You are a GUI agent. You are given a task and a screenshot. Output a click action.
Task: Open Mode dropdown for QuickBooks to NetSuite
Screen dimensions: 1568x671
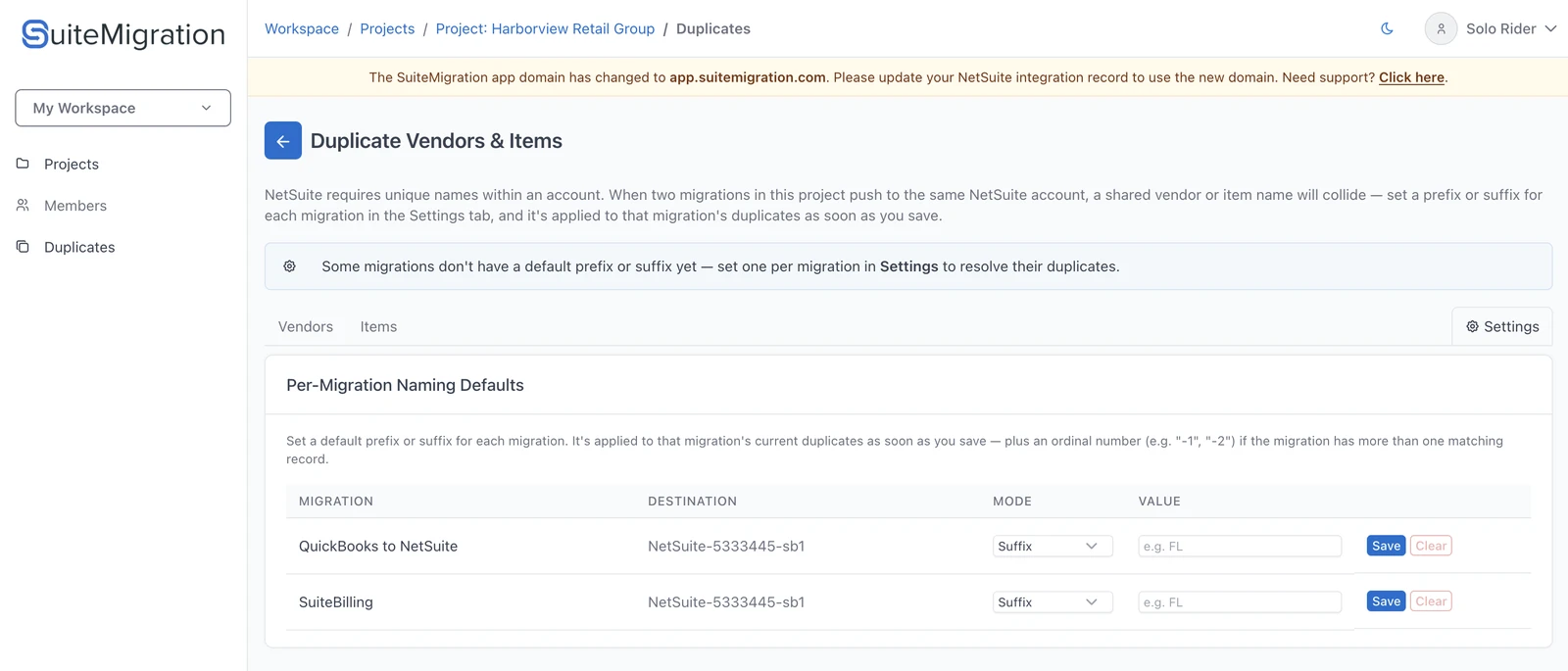pos(1053,546)
